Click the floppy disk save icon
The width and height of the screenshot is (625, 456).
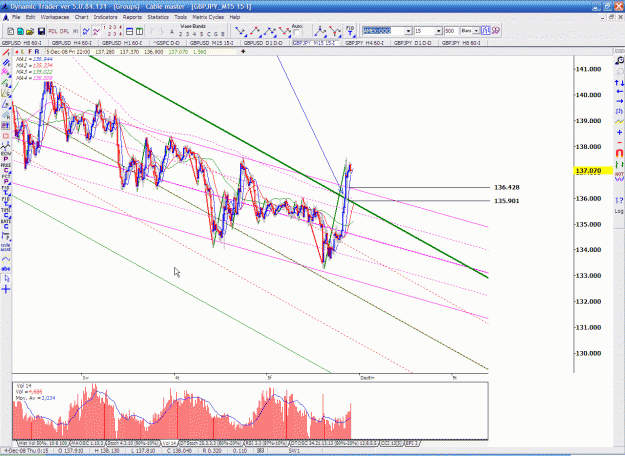point(41,31)
